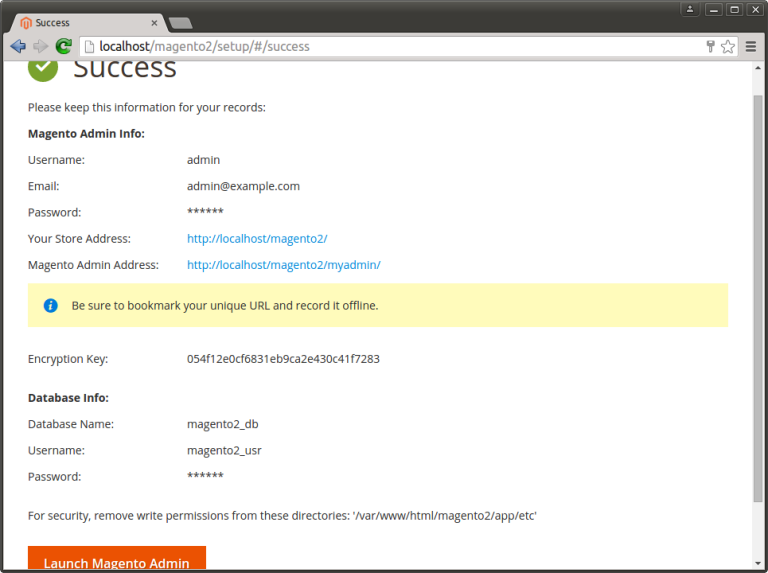The width and height of the screenshot is (768, 573).
Task: Click the blue info icon in yellow notice
Action: point(50,305)
